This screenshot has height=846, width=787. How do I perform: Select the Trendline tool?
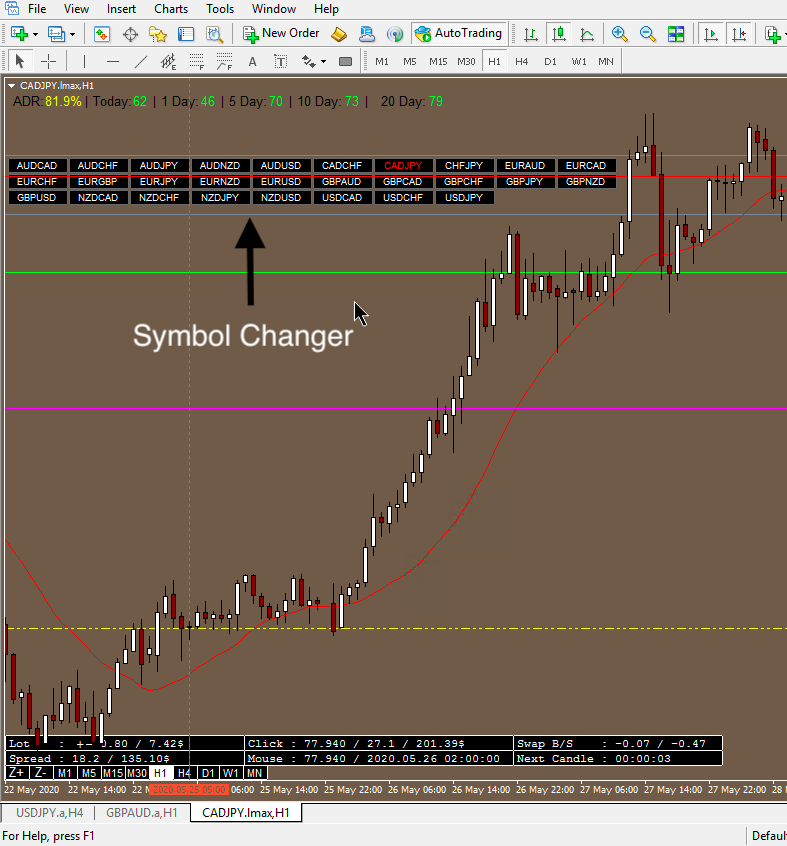(140, 62)
